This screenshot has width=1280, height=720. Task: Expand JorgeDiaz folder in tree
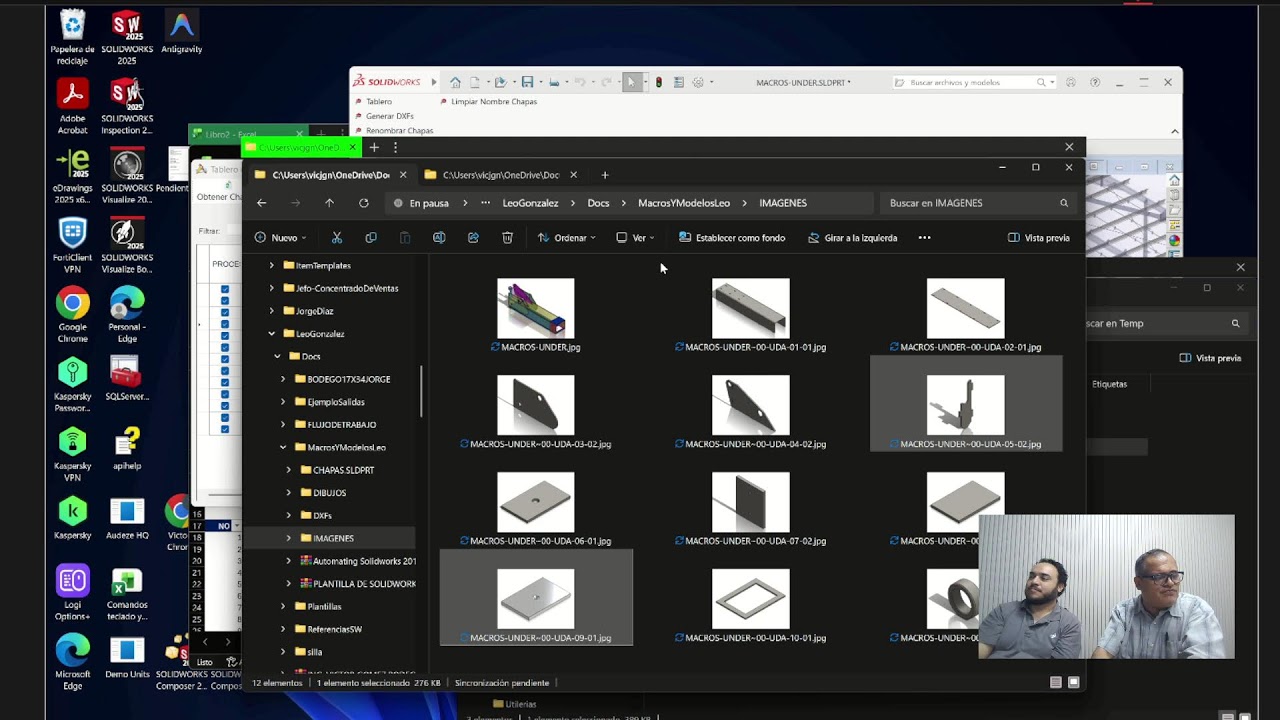point(271,311)
